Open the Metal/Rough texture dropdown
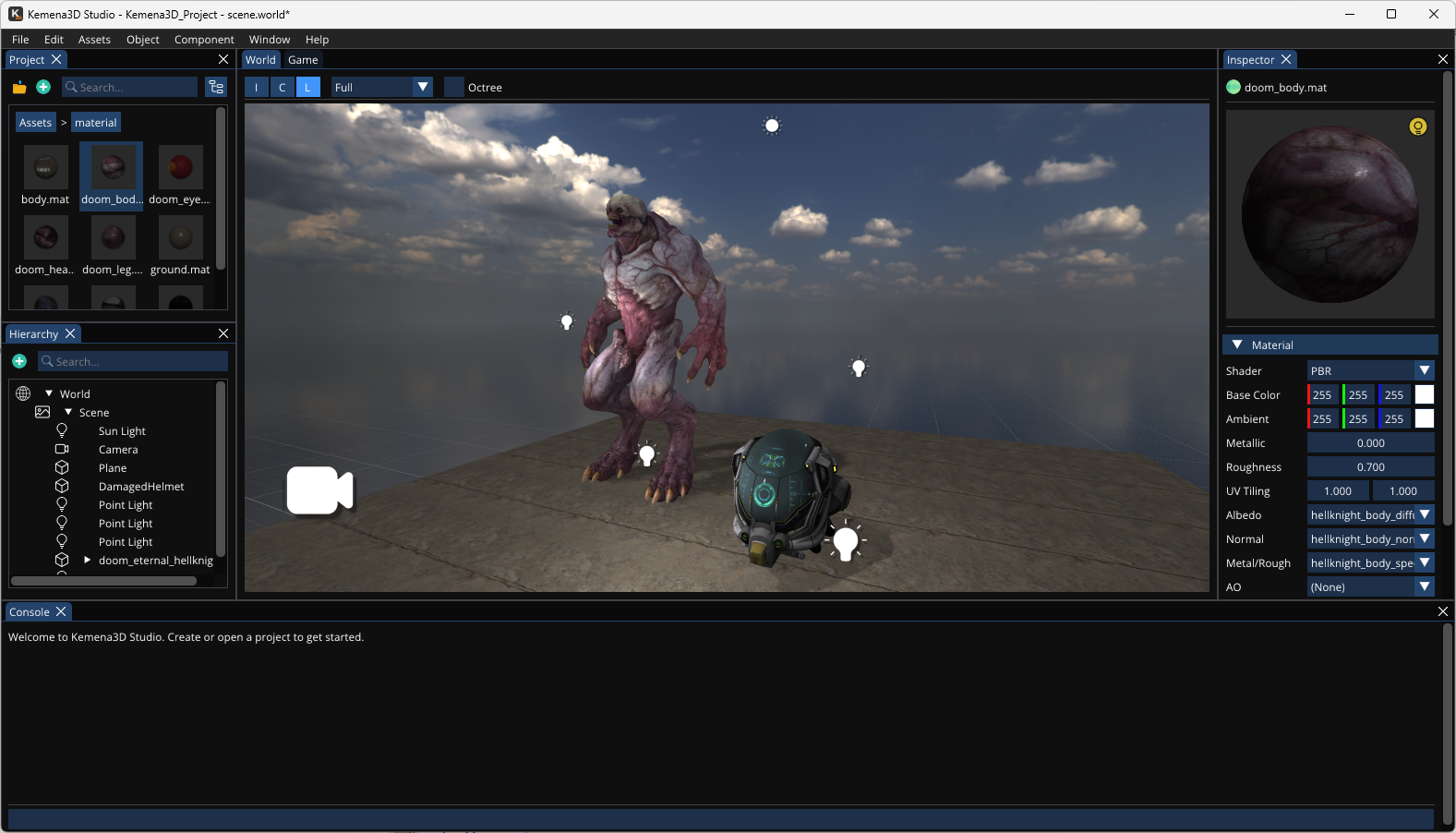1456x833 pixels. point(1370,562)
